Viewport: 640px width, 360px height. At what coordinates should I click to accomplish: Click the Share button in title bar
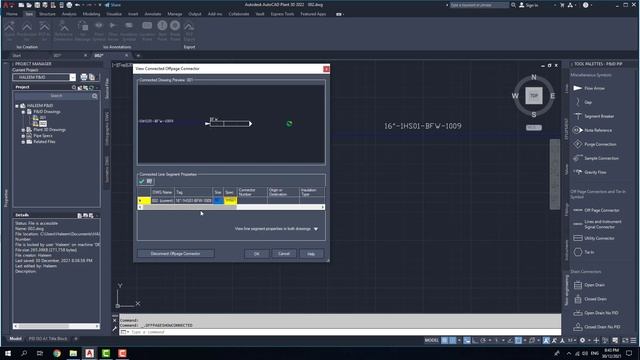click(x=113, y=5)
